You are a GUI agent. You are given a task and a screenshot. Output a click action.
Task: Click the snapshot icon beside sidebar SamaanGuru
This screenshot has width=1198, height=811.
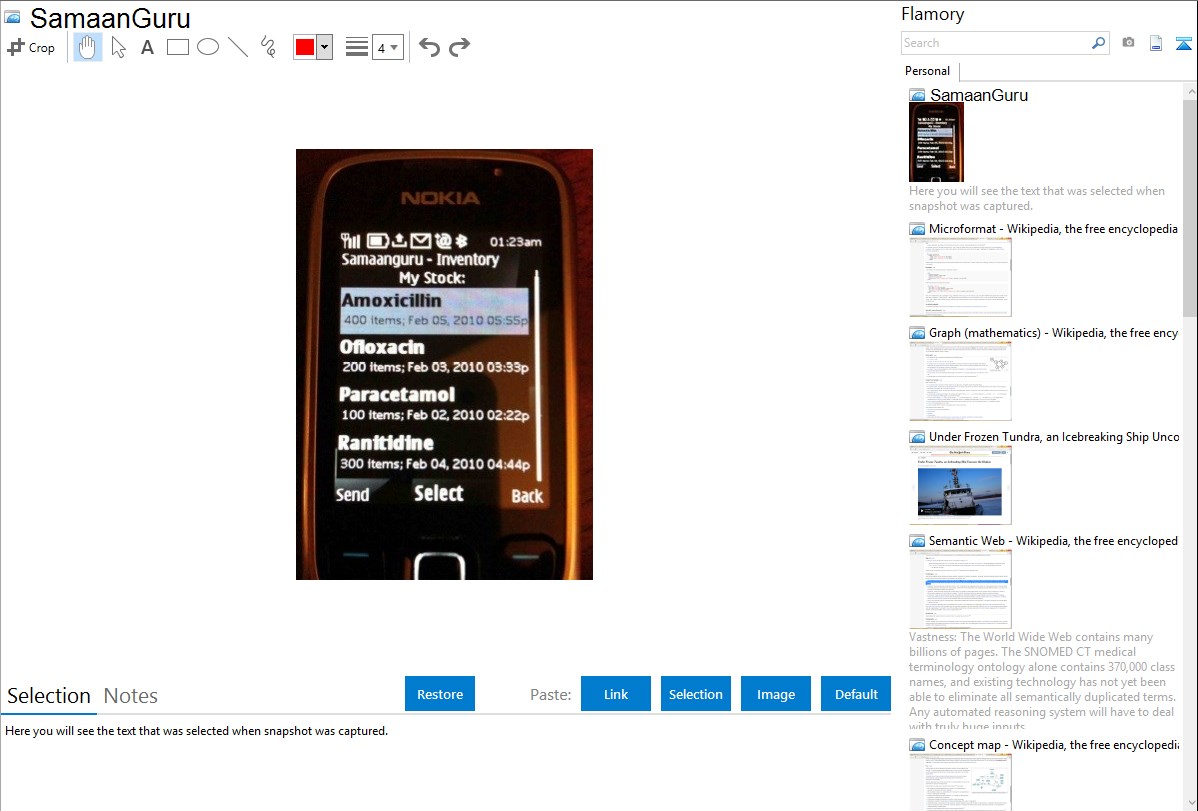[917, 96]
